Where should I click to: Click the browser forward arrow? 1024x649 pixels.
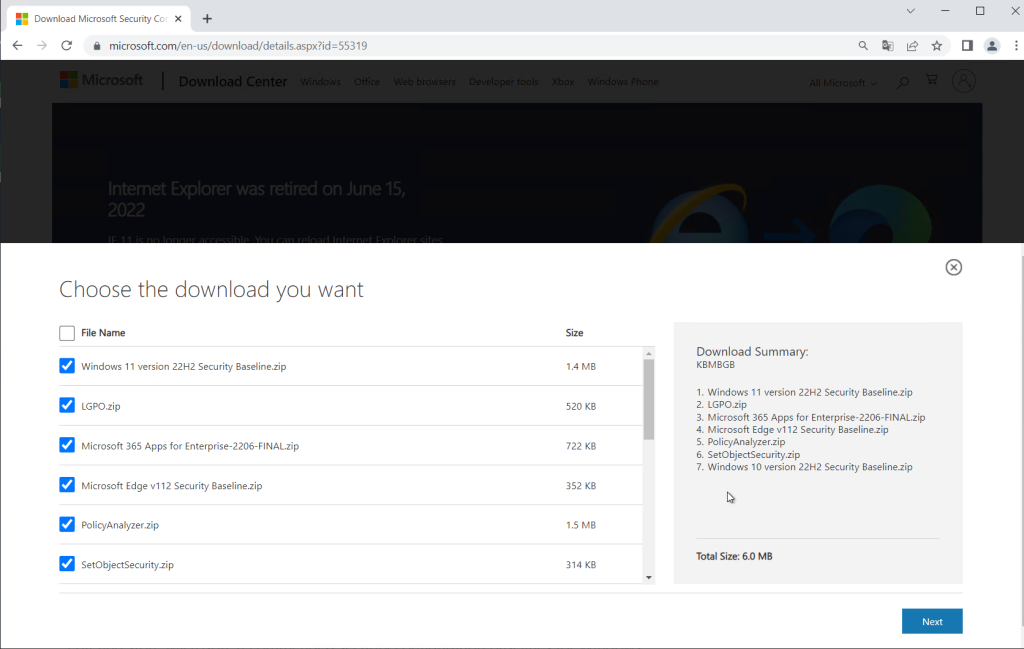(42, 46)
